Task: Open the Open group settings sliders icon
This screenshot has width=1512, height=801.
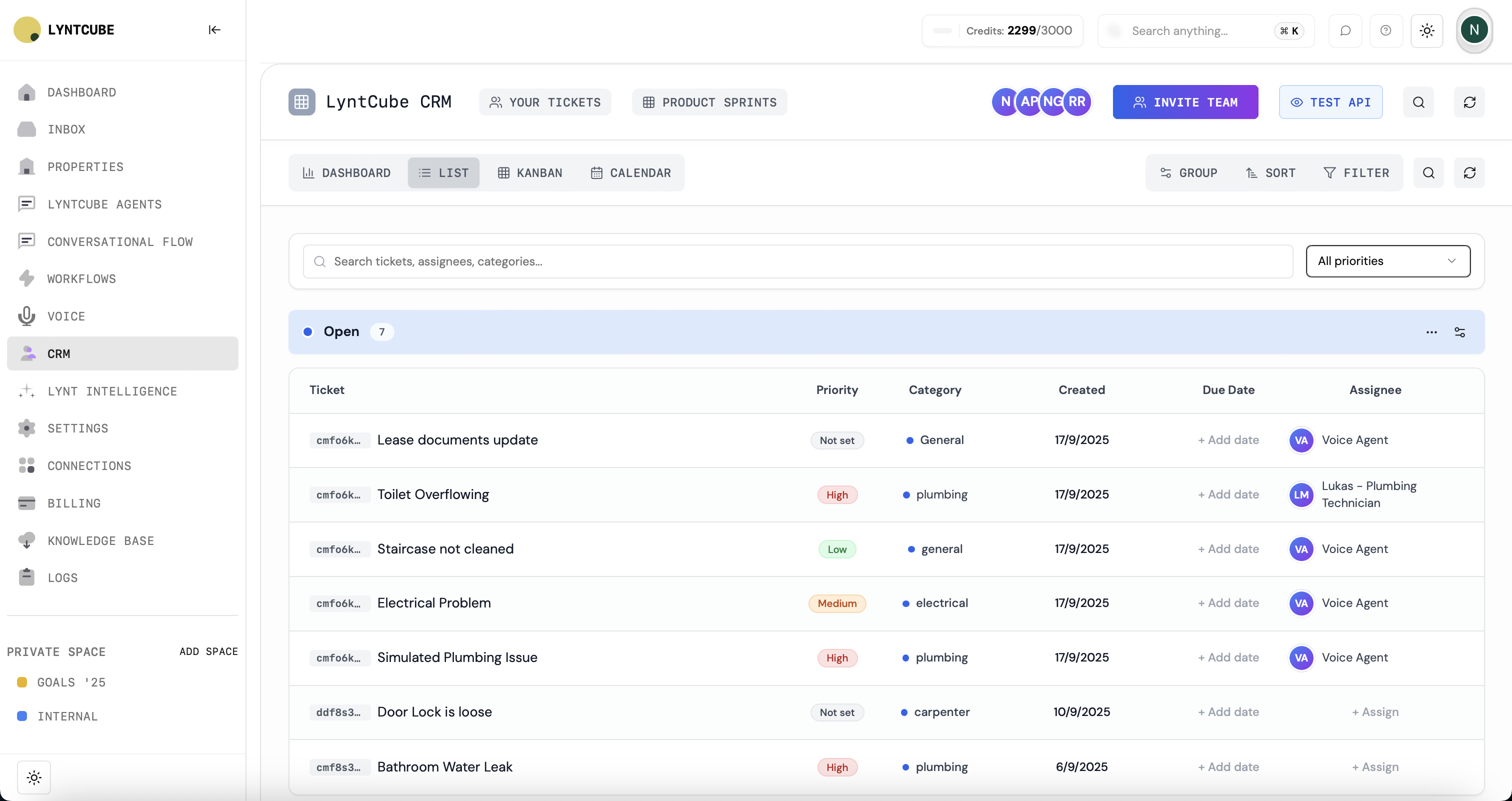Action: 1460,332
